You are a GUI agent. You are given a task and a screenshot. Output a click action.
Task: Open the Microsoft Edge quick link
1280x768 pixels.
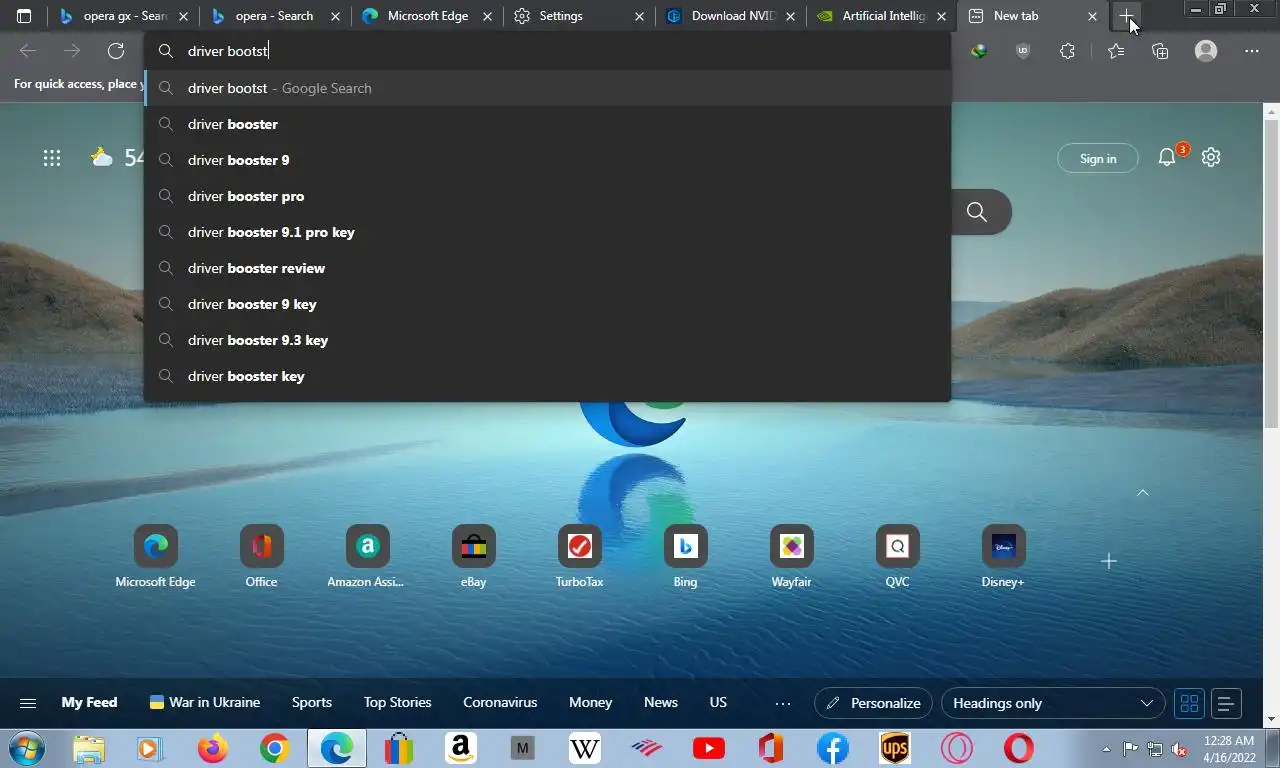click(x=155, y=558)
